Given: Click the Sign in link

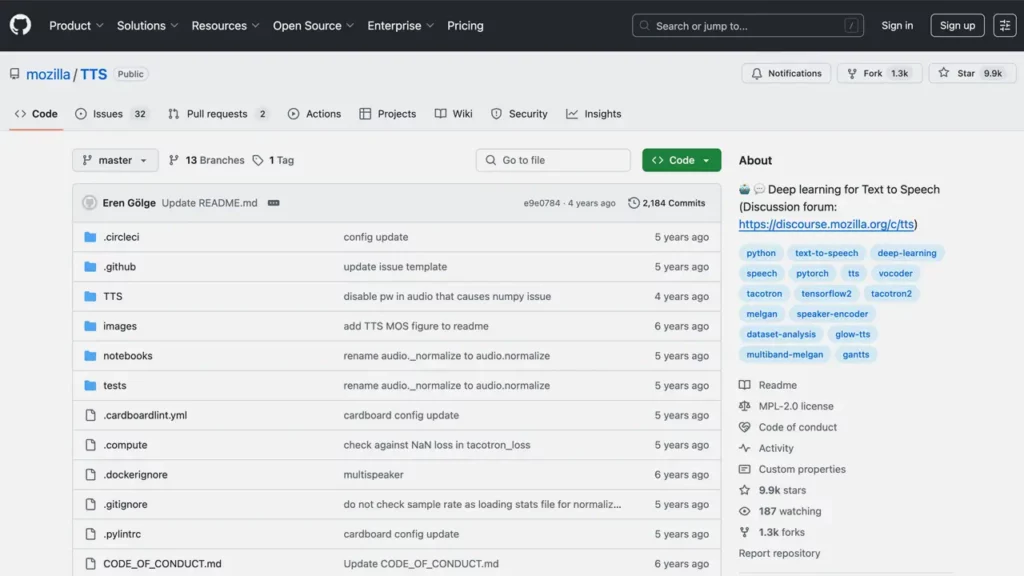Looking at the screenshot, I should [x=897, y=25].
